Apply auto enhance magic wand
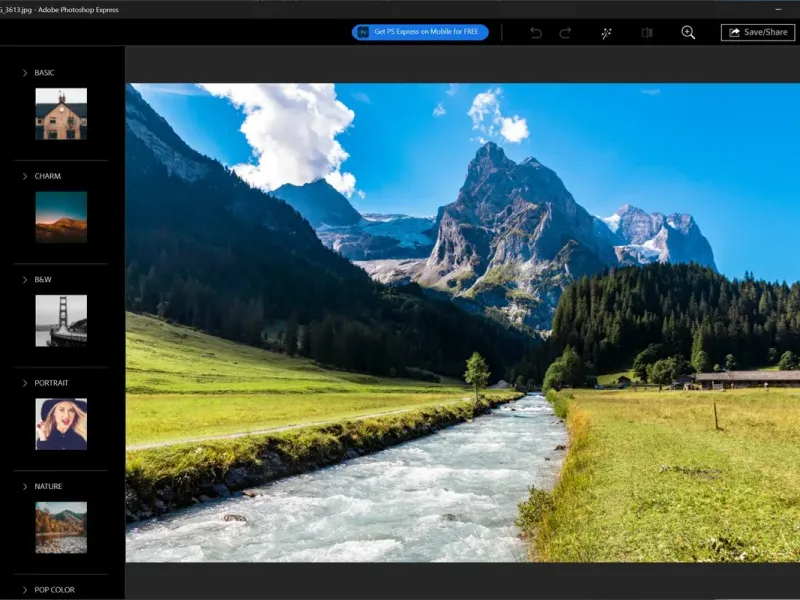The height and width of the screenshot is (600, 800). [x=606, y=33]
